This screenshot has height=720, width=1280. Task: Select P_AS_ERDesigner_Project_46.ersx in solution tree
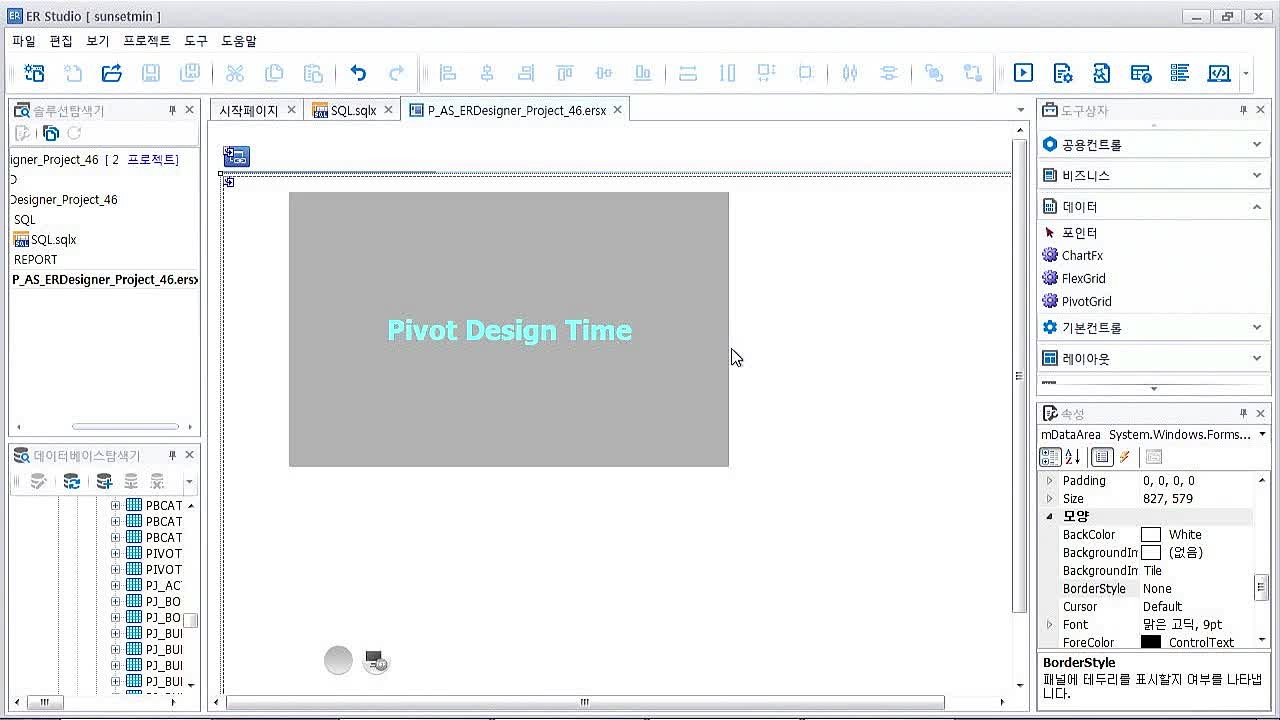105,280
